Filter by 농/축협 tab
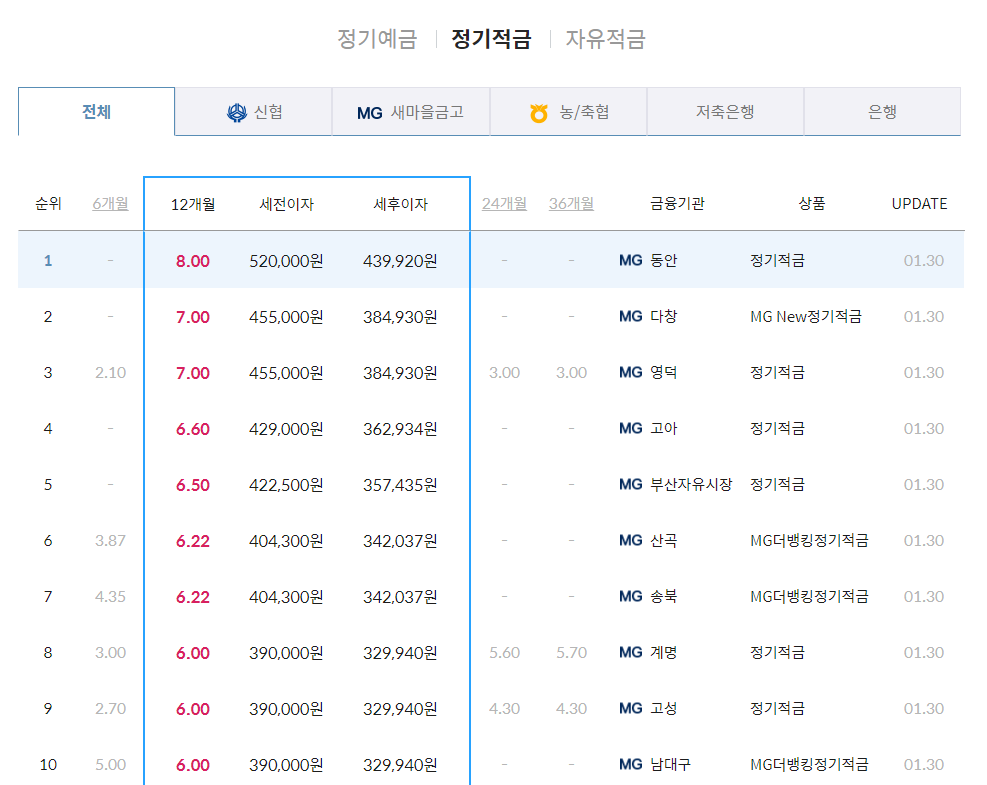The image size is (987, 785). (x=568, y=112)
